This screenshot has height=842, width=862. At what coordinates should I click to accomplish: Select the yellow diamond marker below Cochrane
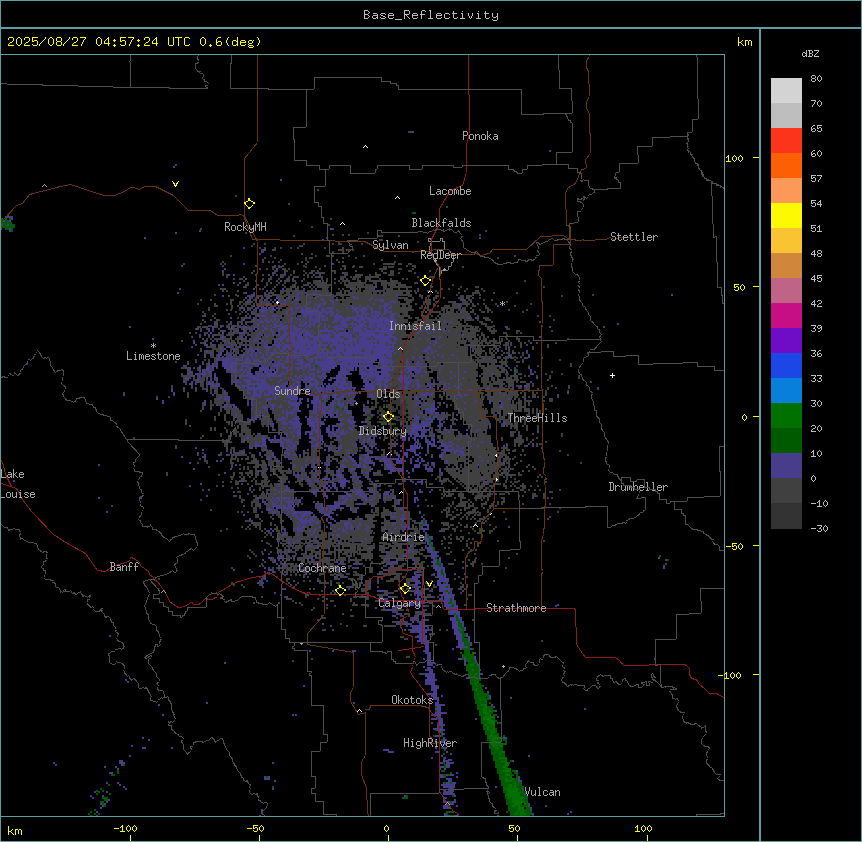click(x=340, y=590)
